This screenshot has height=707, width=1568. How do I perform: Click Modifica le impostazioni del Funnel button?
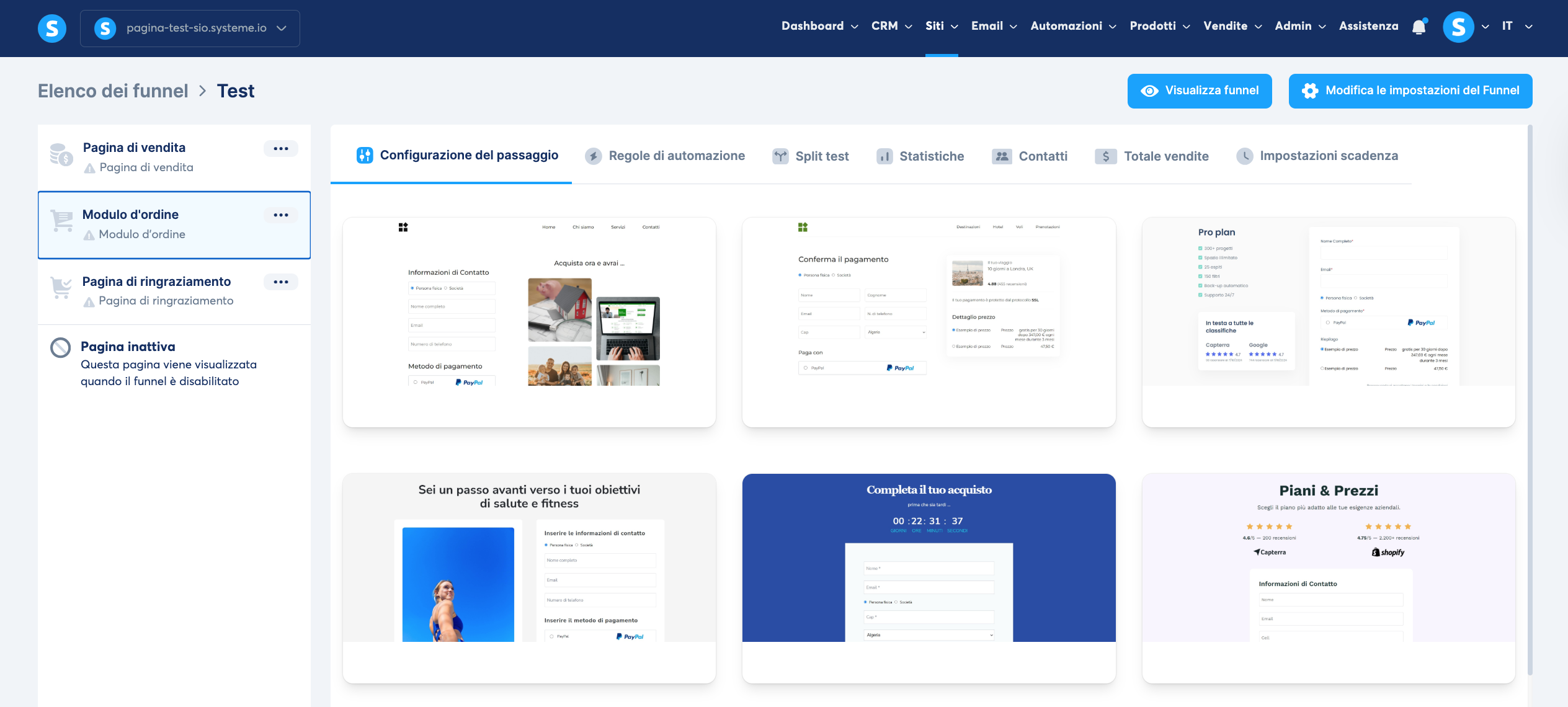pos(1410,91)
